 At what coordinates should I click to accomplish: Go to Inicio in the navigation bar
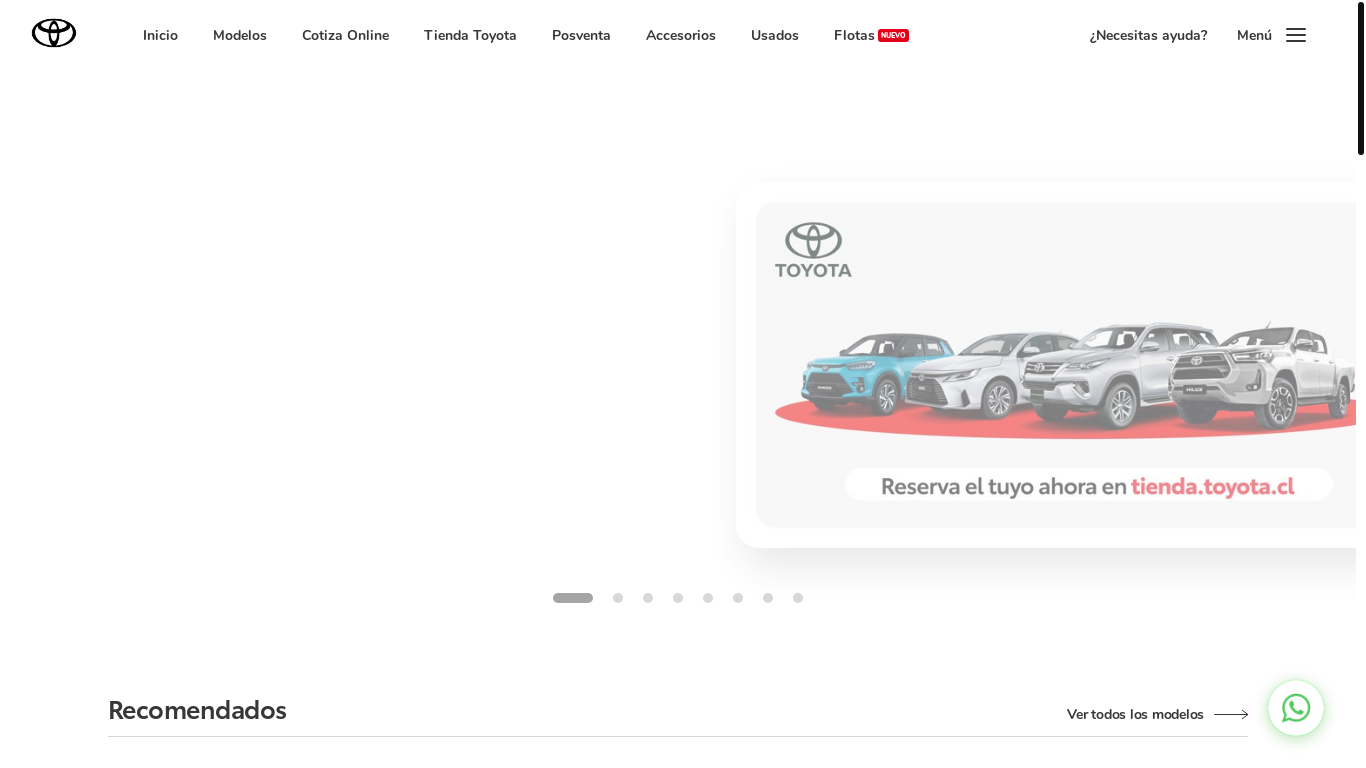160,35
